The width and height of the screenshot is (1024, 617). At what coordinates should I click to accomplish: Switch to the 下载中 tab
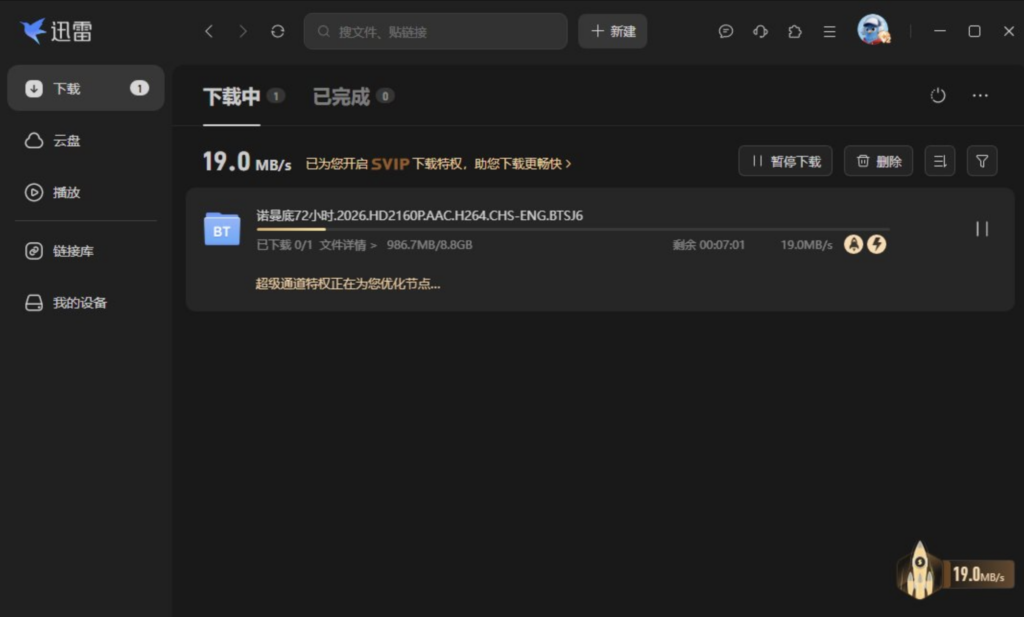(x=232, y=97)
